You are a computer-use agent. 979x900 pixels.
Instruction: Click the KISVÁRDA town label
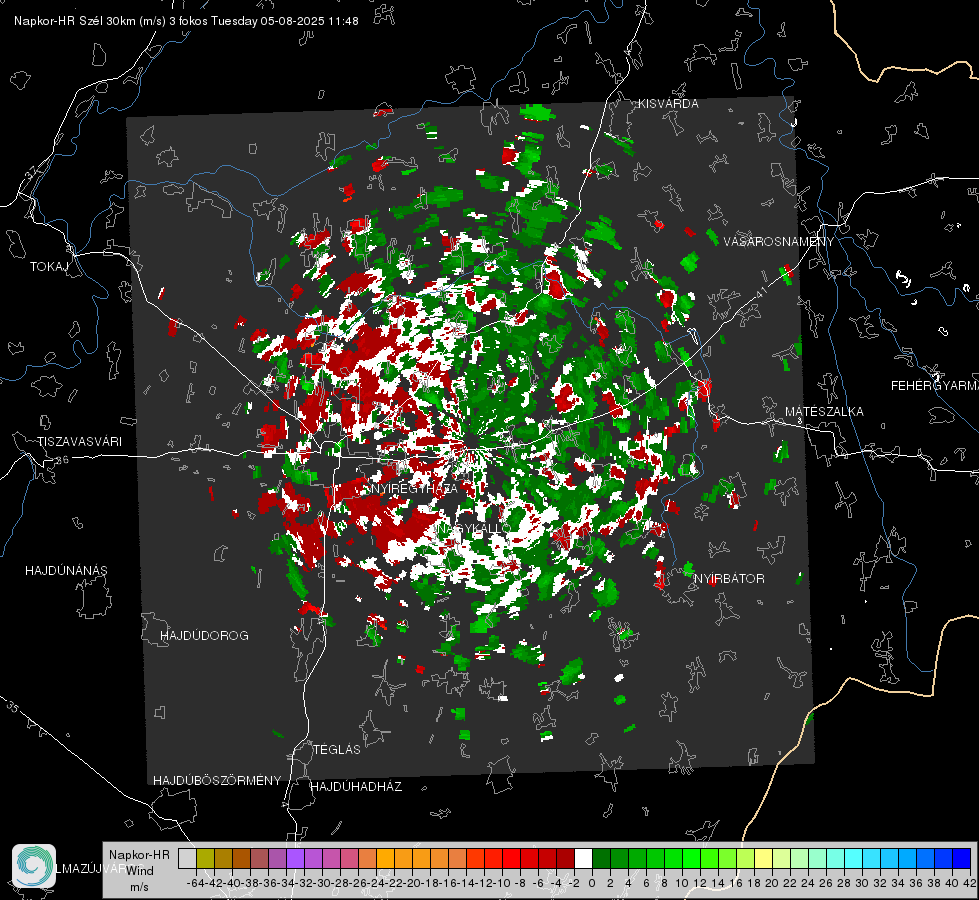(x=668, y=104)
